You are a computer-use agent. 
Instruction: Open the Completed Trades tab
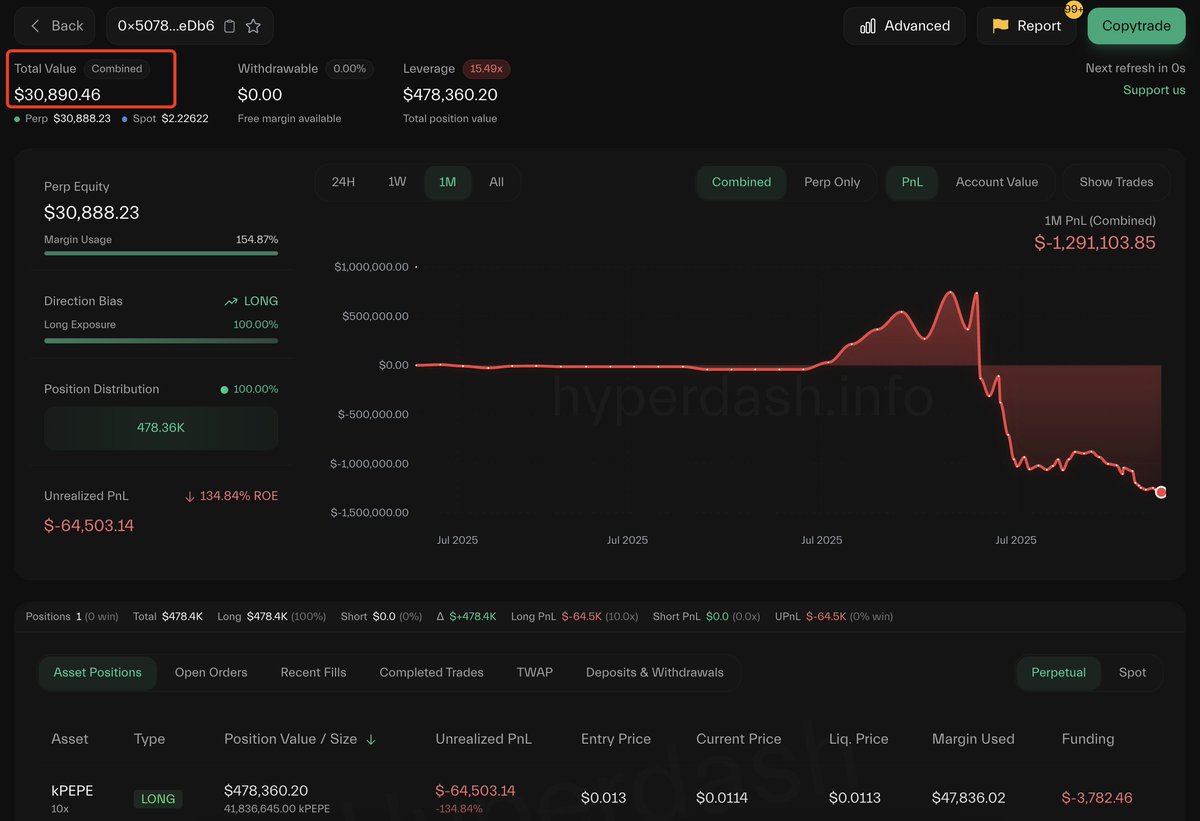click(431, 672)
